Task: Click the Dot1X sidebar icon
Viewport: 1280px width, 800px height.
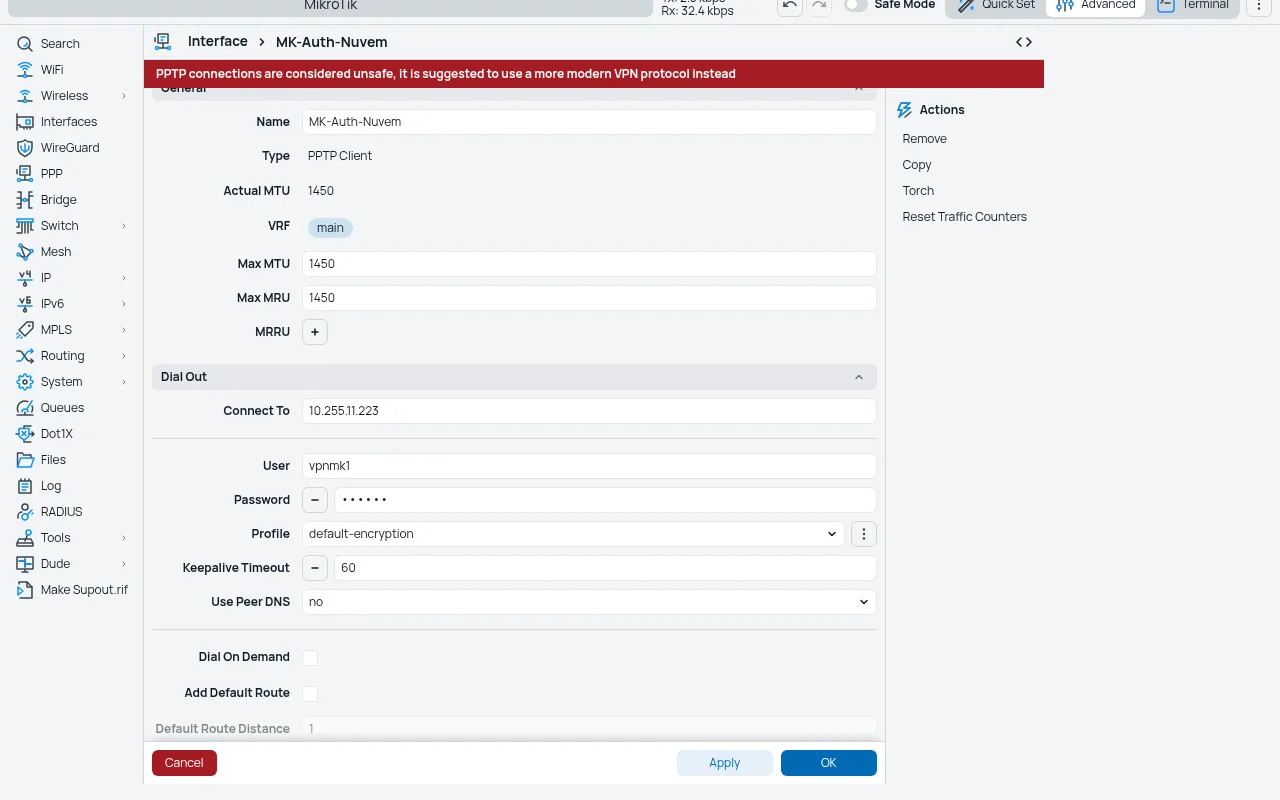Action: point(25,434)
